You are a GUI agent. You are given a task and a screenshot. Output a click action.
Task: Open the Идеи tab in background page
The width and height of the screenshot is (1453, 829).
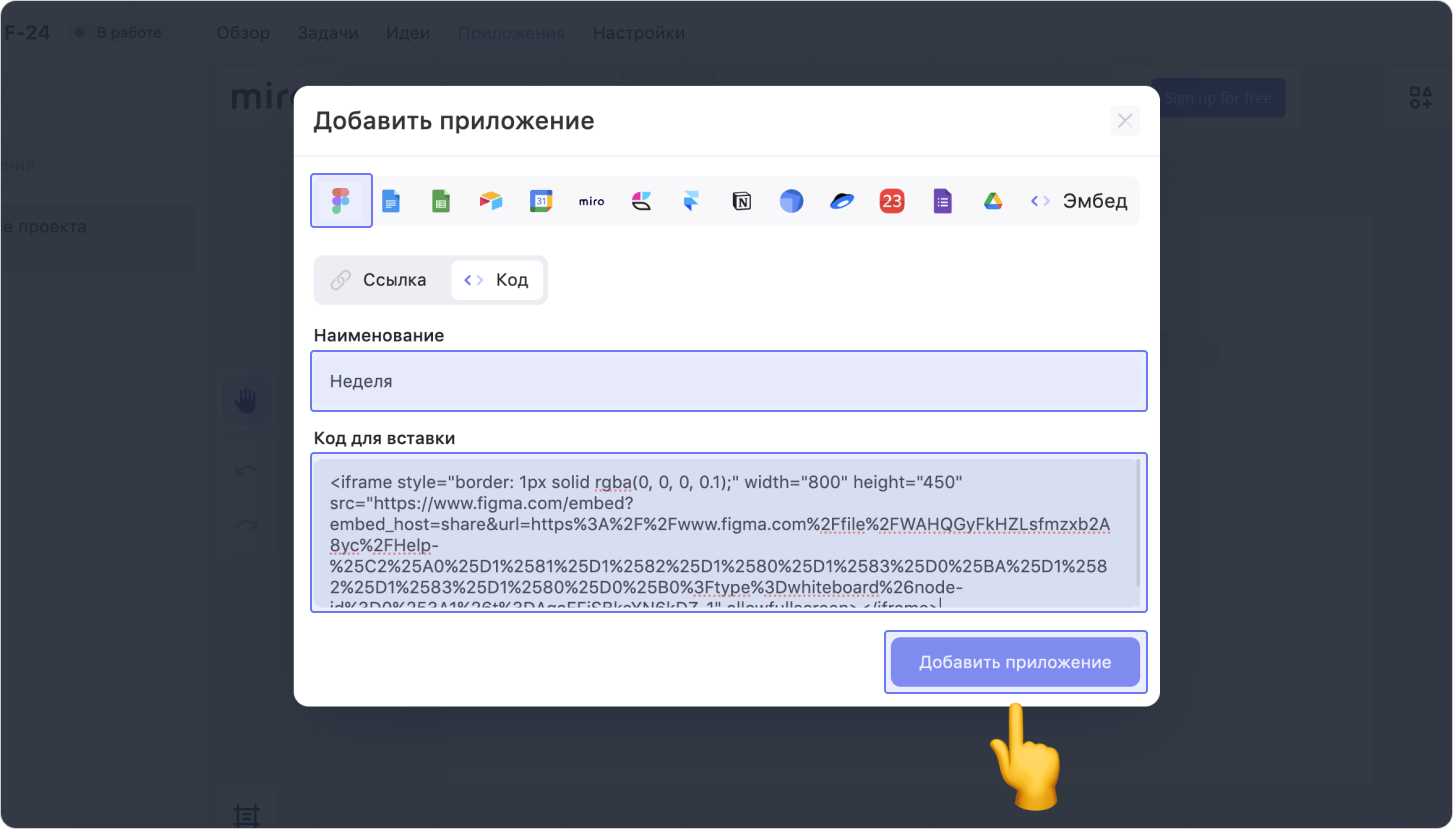pos(408,33)
